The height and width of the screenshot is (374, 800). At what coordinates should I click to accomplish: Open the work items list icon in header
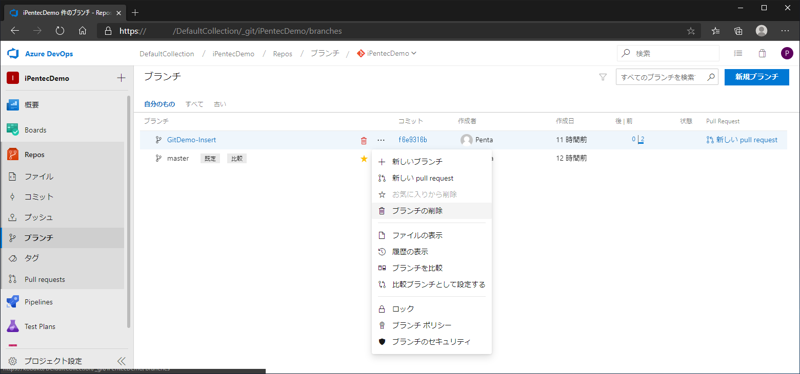[x=738, y=54]
